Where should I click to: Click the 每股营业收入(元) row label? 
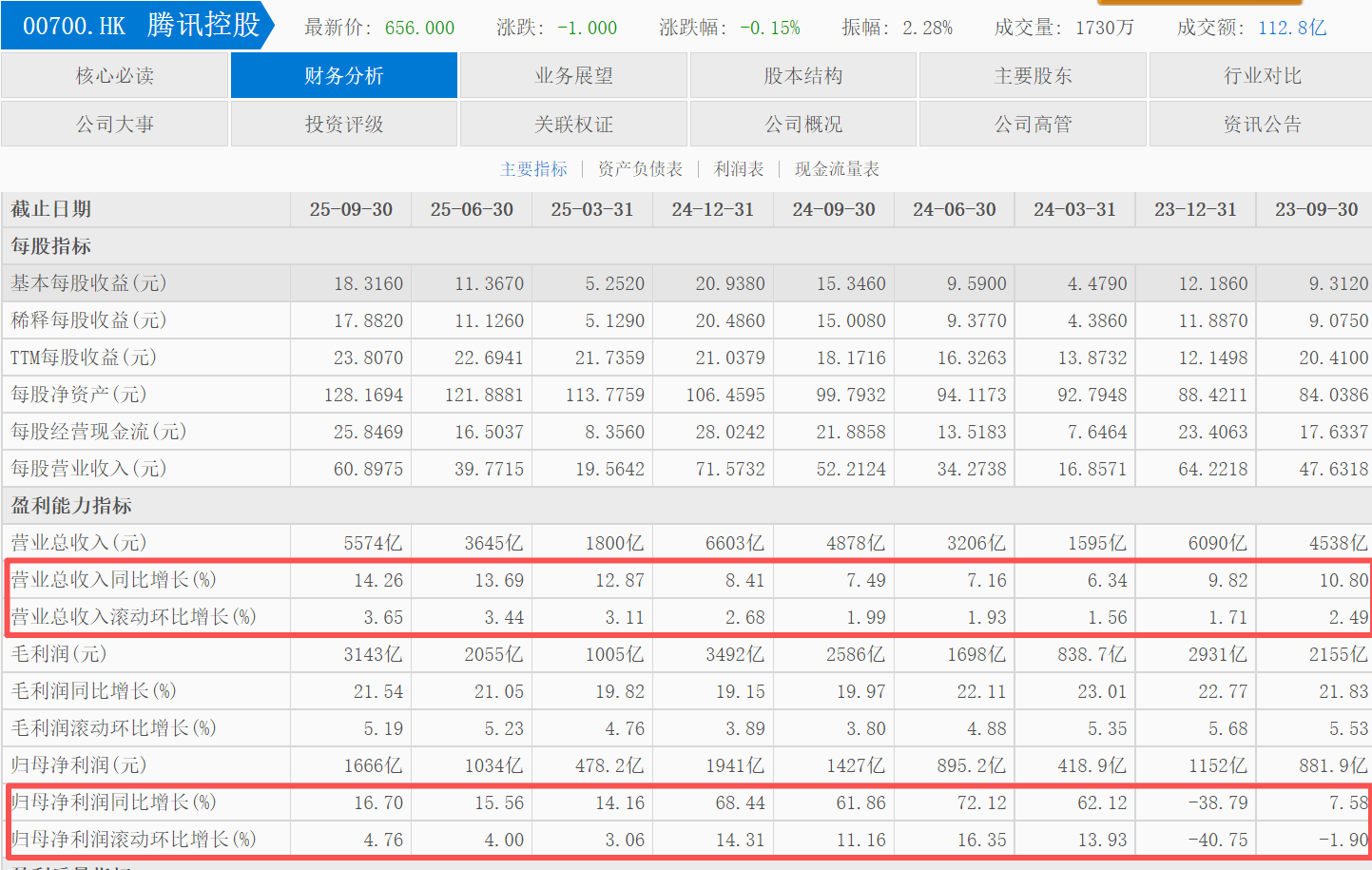click(88, 469)
